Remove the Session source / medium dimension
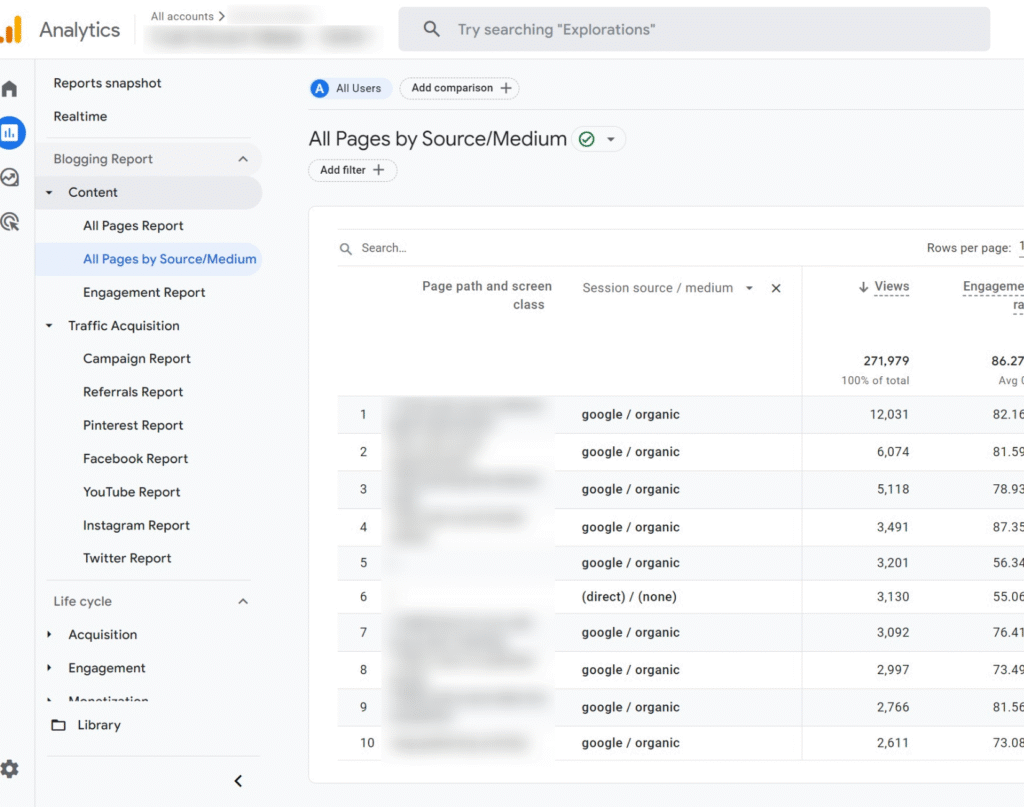The width and height of the screenshot is (1024, 807). pyautogui.click(x=776, y=288)
